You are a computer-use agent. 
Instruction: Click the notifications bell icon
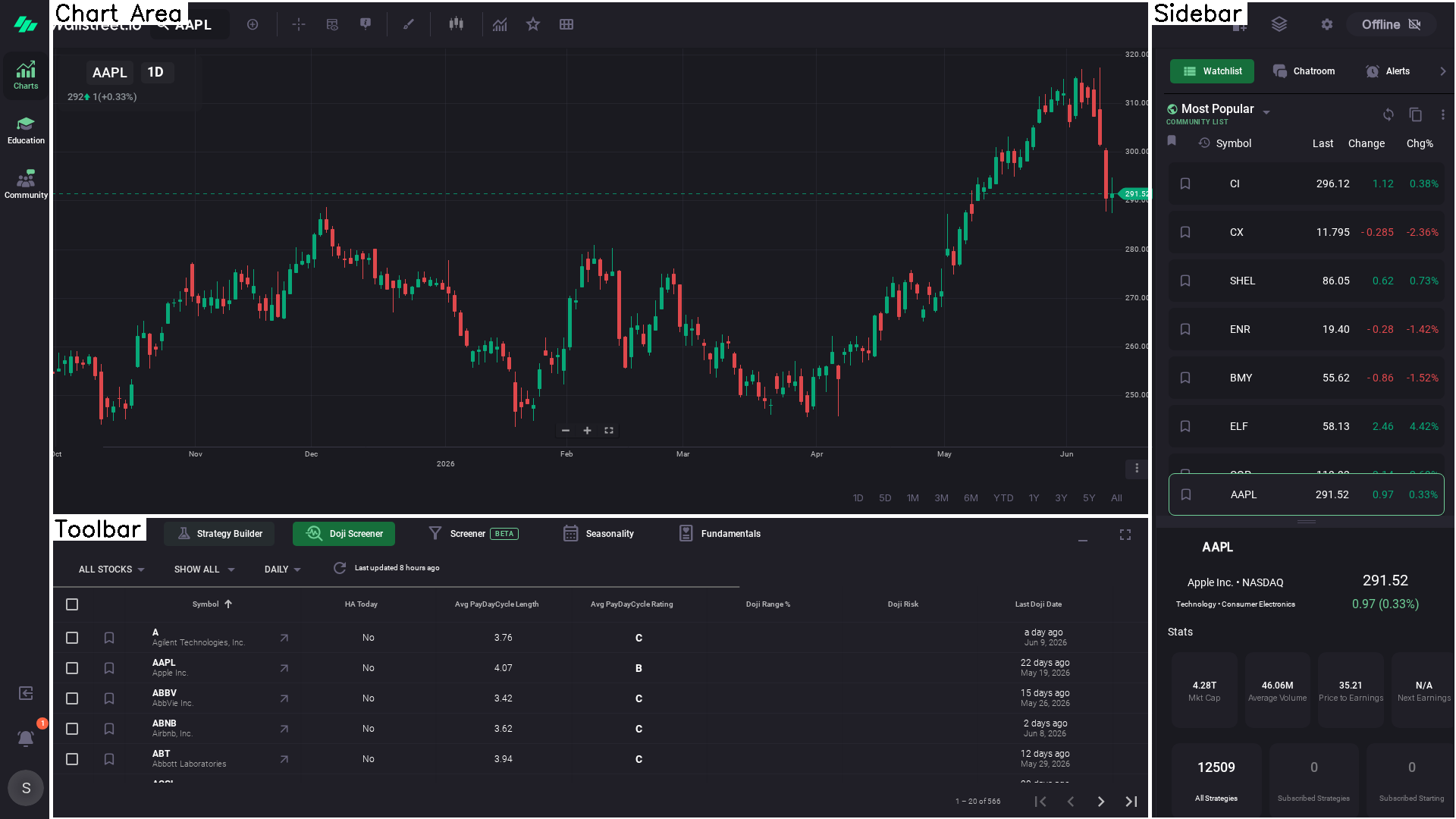pyautogui.click(x=26, y=738)
